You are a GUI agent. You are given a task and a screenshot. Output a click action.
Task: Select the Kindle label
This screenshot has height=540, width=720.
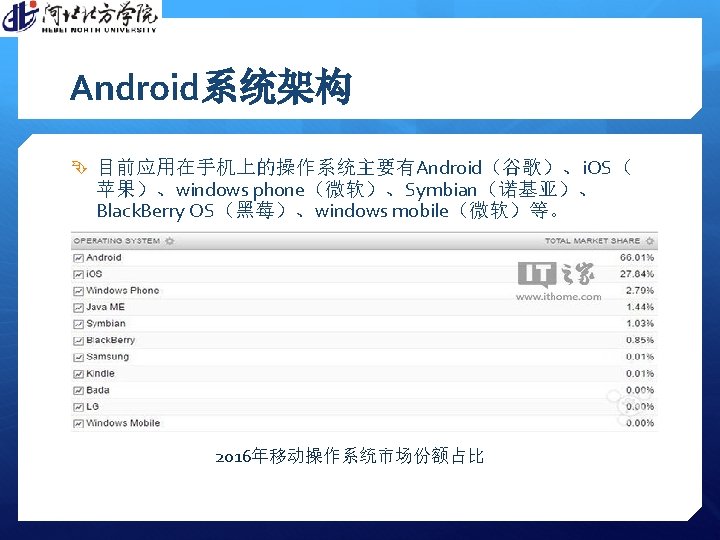point(101,373)
